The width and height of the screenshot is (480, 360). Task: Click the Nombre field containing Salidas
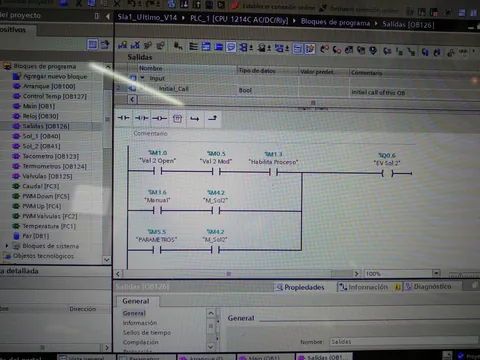pos(404,341)
